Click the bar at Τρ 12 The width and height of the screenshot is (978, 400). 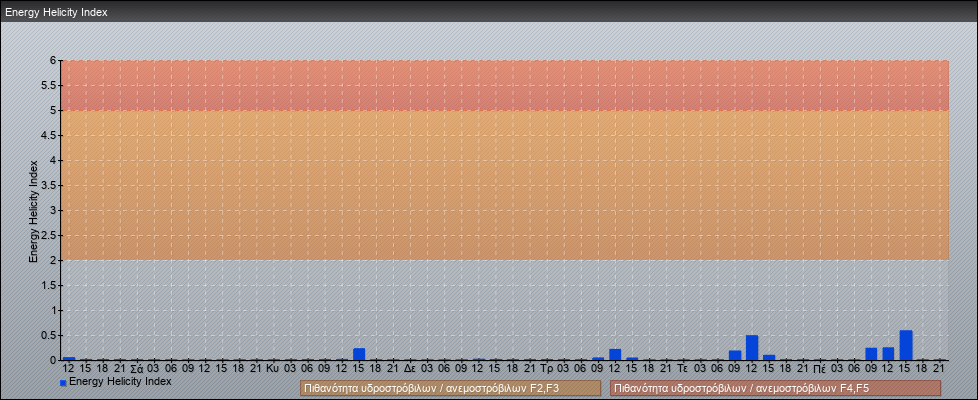615,354
